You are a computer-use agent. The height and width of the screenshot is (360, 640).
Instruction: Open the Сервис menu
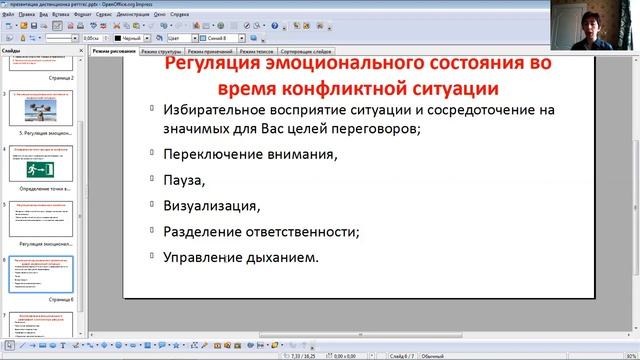(x=104, y=14)
